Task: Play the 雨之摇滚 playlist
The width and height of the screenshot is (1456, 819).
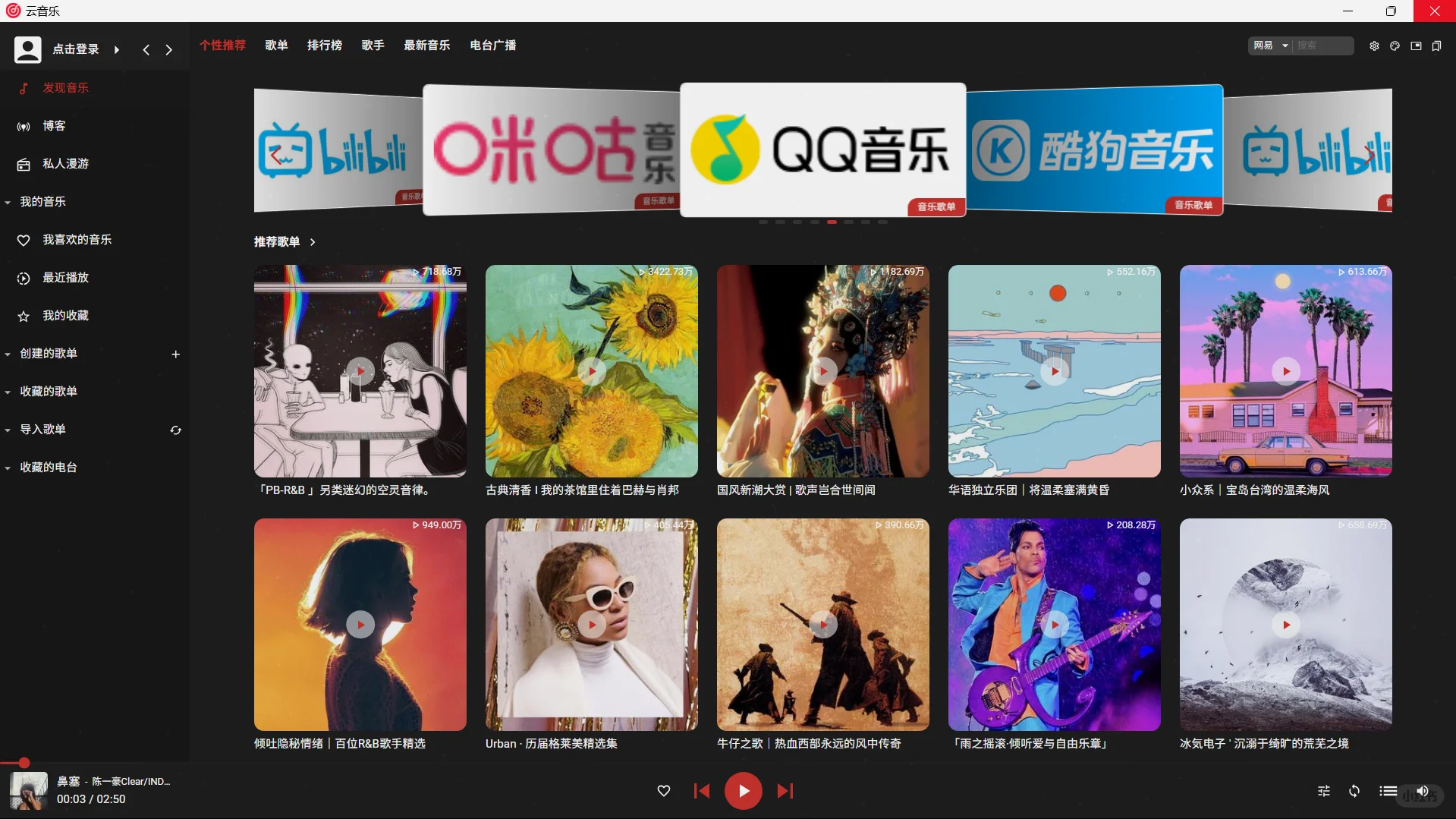Action: [1055, 625]
